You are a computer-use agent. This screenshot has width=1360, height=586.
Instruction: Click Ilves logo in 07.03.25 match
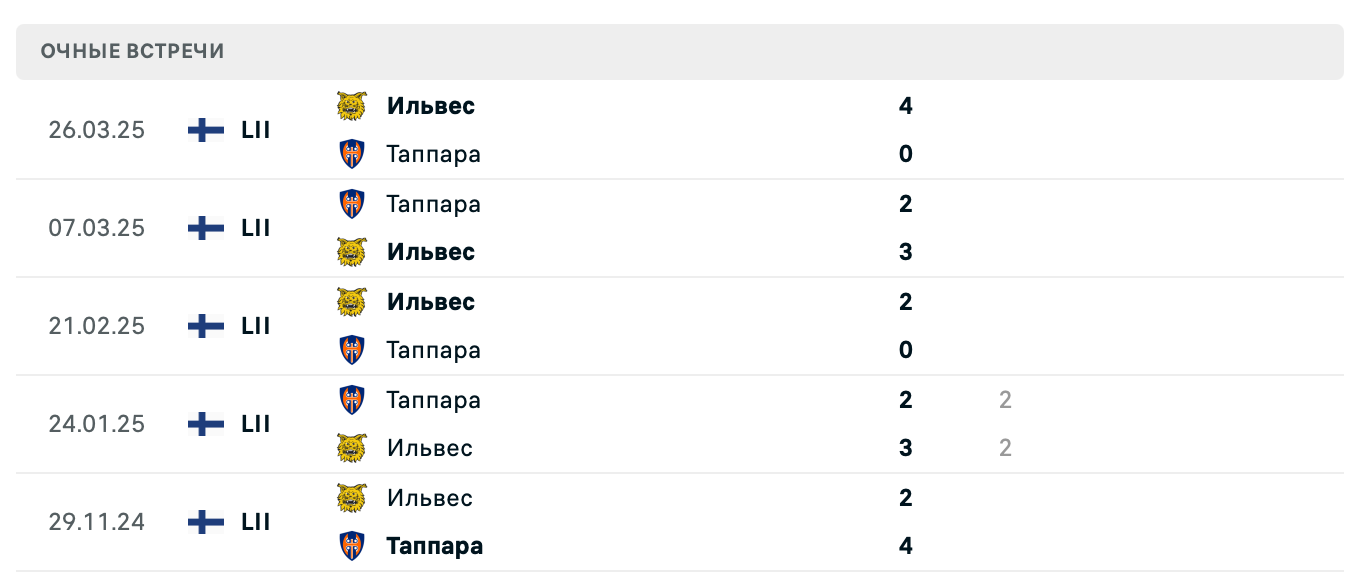[351, 252]
